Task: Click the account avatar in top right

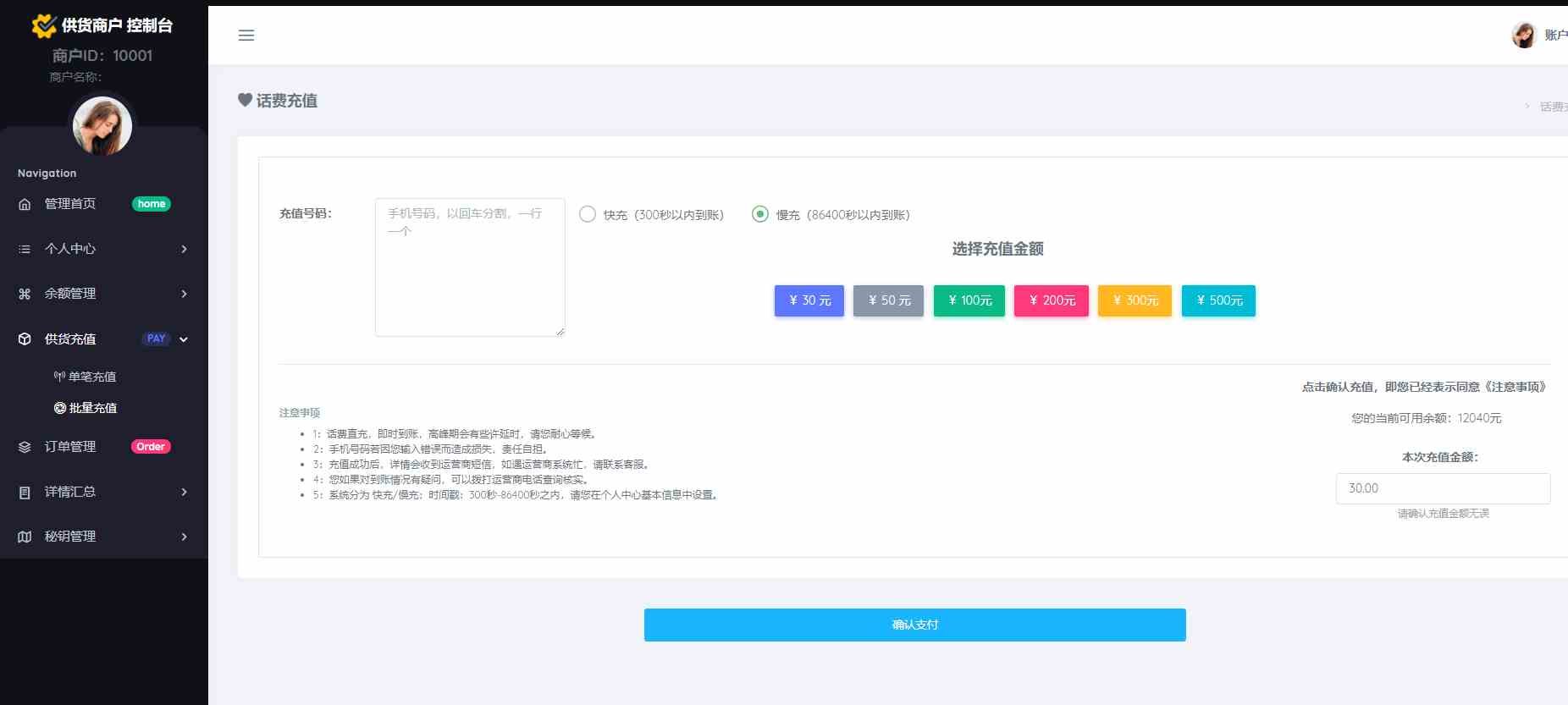Action: (x=1524, y=36)
